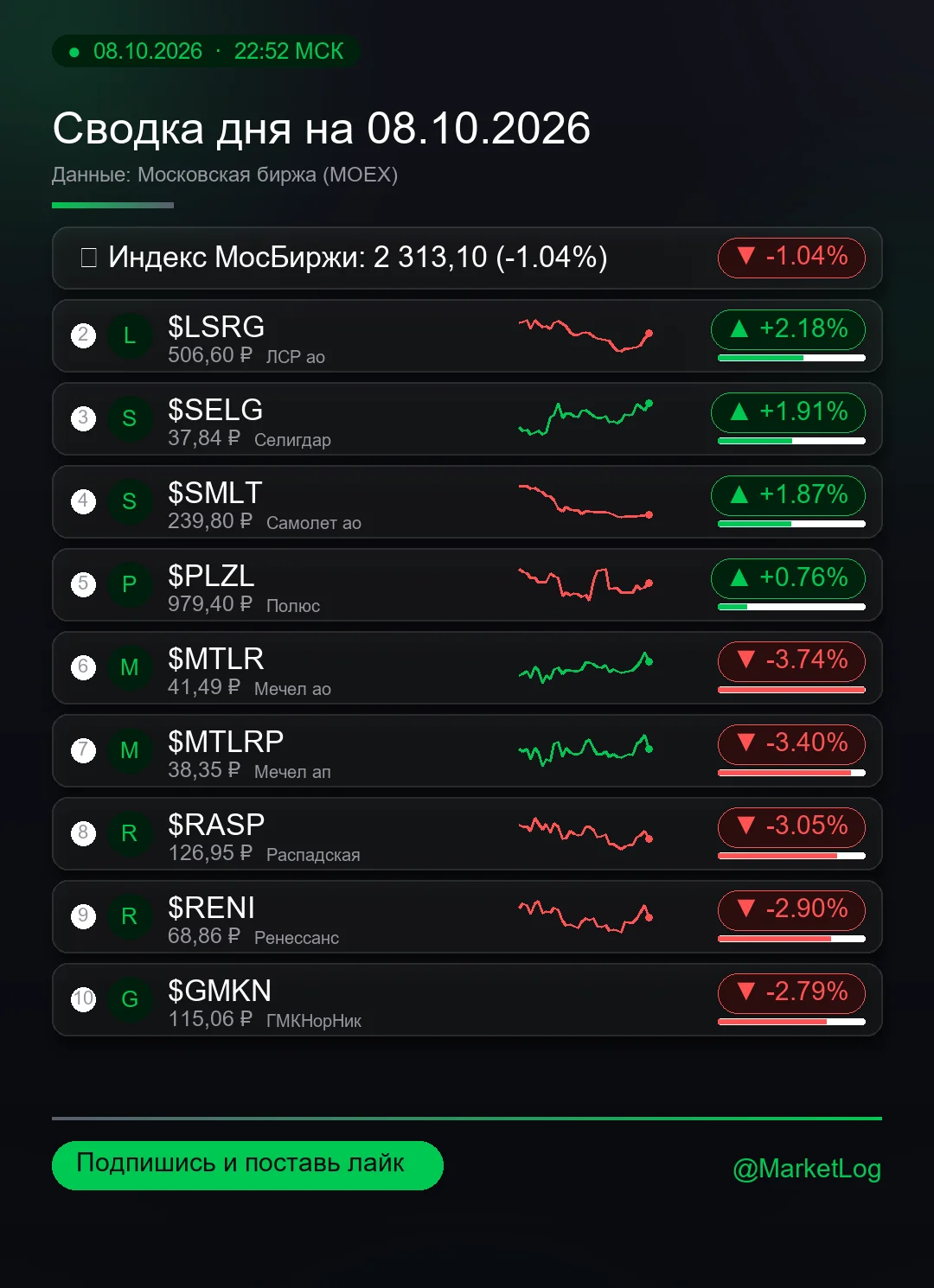Select the company name "Распадская"
This screenshot has height=1288, width=934.
[x=313, y=855]
